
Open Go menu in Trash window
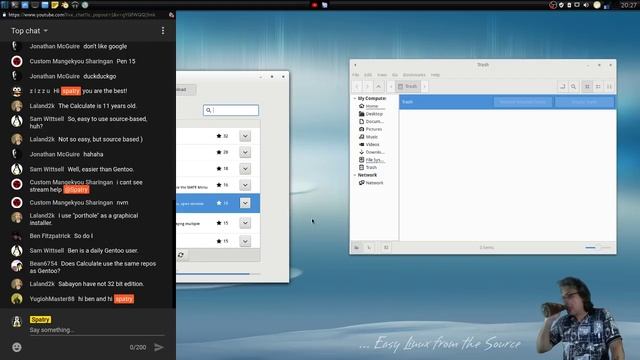pyautogui.click(x=395, y=75)
